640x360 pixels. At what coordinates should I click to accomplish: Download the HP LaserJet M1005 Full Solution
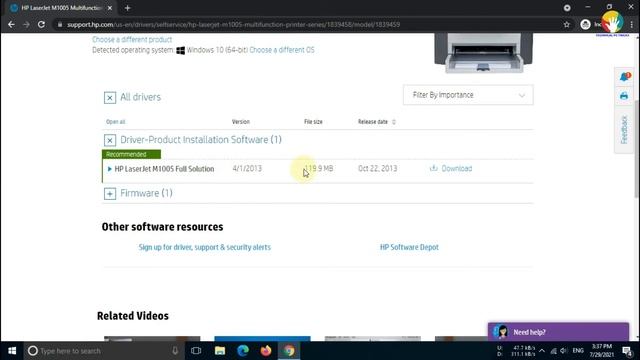coord(451,169)
